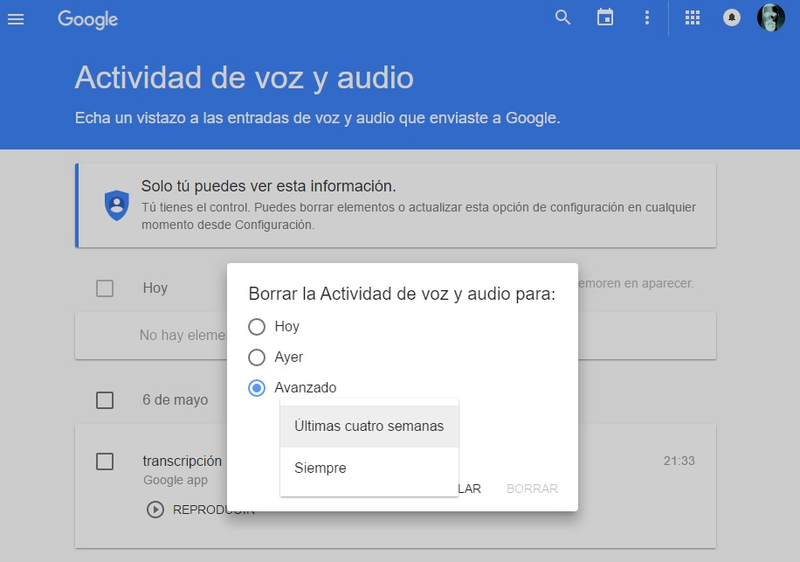Click the No hay elementos message
This screenshot has width=800, height=562.
coord(182,335)
